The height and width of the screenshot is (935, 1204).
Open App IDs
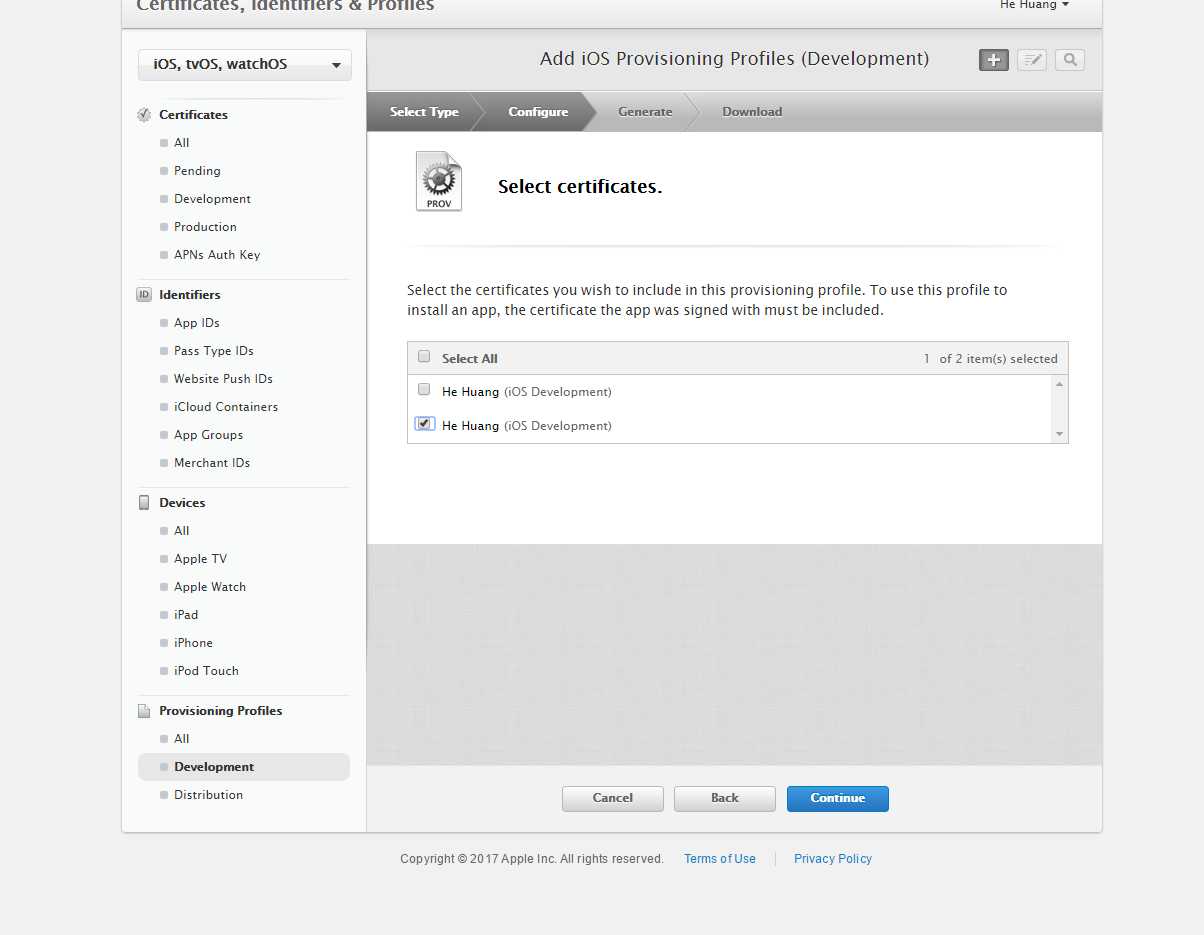click(x=197, y=323)
